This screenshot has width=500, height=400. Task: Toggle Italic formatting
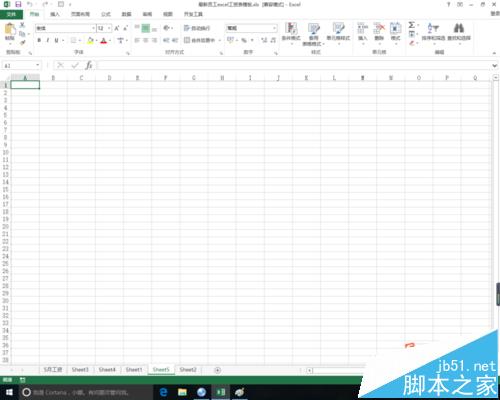click(48, 40)
